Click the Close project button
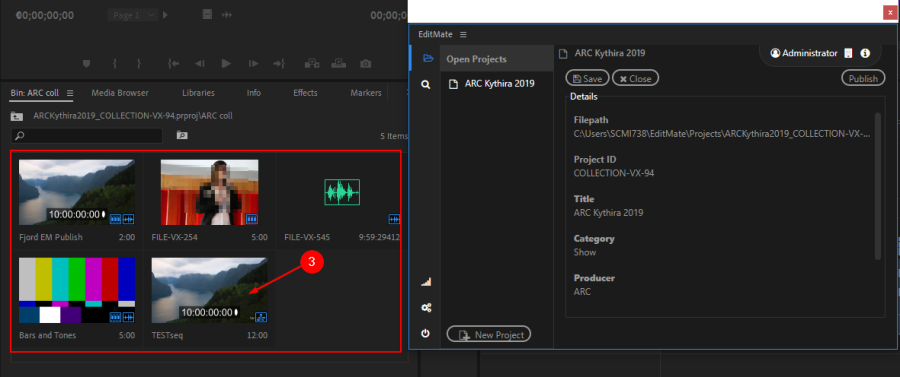 635,79
